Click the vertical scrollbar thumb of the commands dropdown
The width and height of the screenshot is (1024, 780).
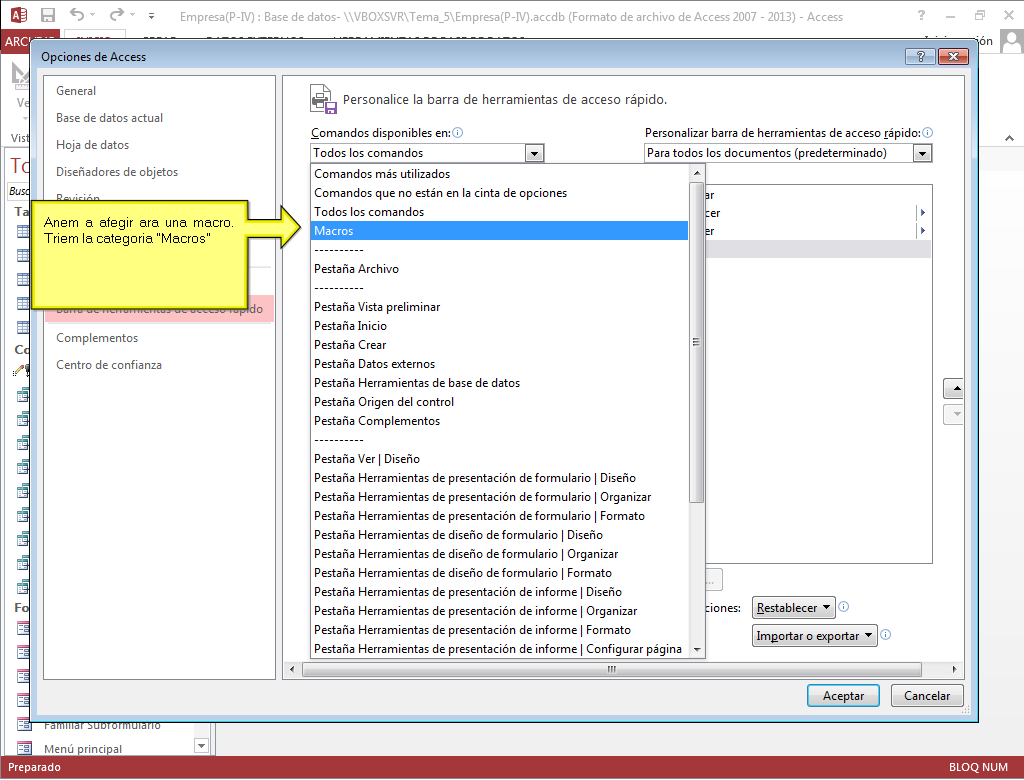(x=697, y=342)
